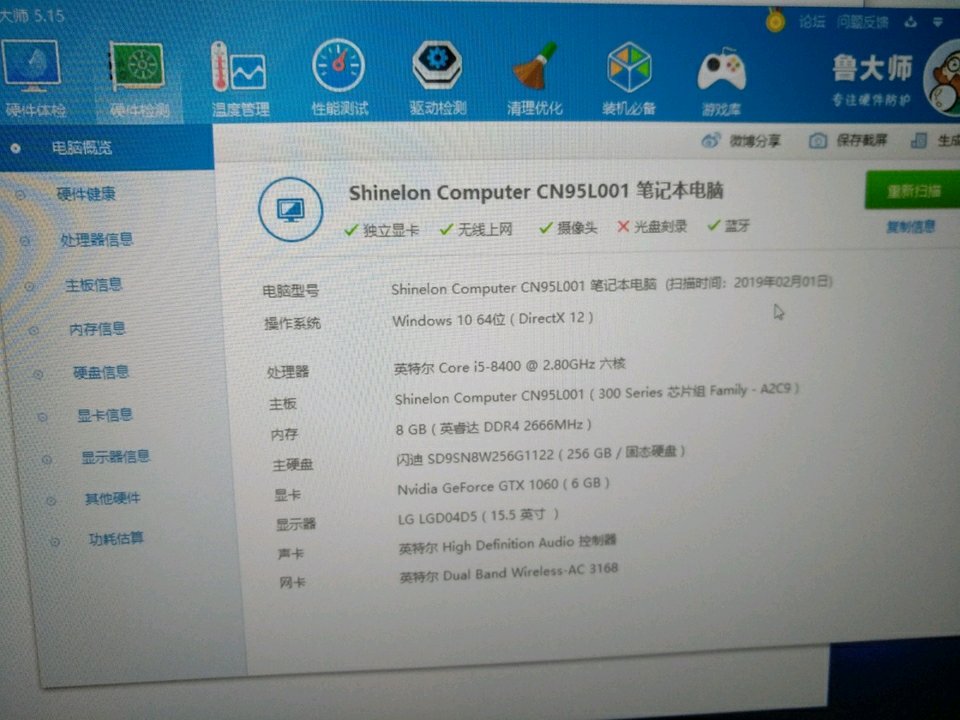Click the 鲁大师 mascot avatar
The height and width of the screenshot is (720, 960).
tap(943, 78)
